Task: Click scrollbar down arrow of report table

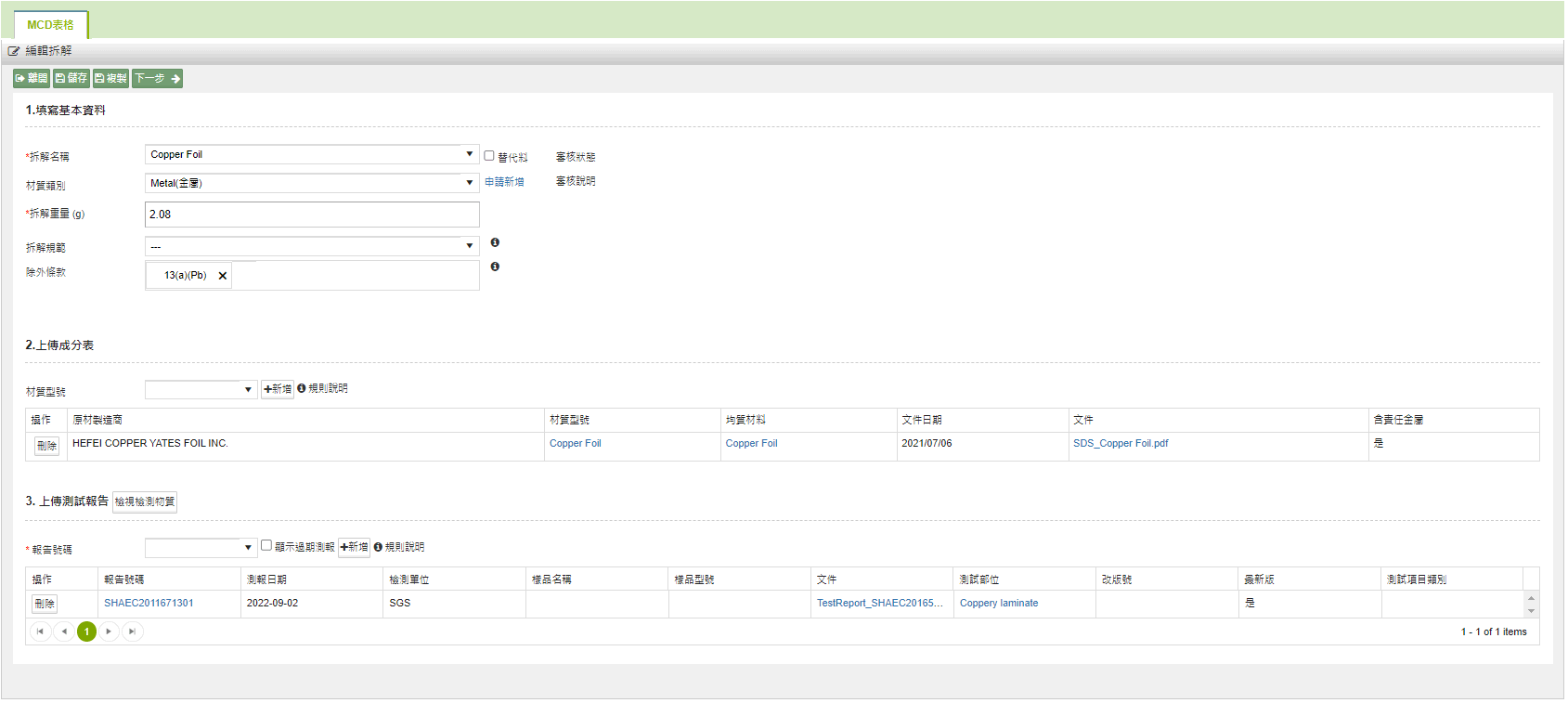Action: (1531, 612)
